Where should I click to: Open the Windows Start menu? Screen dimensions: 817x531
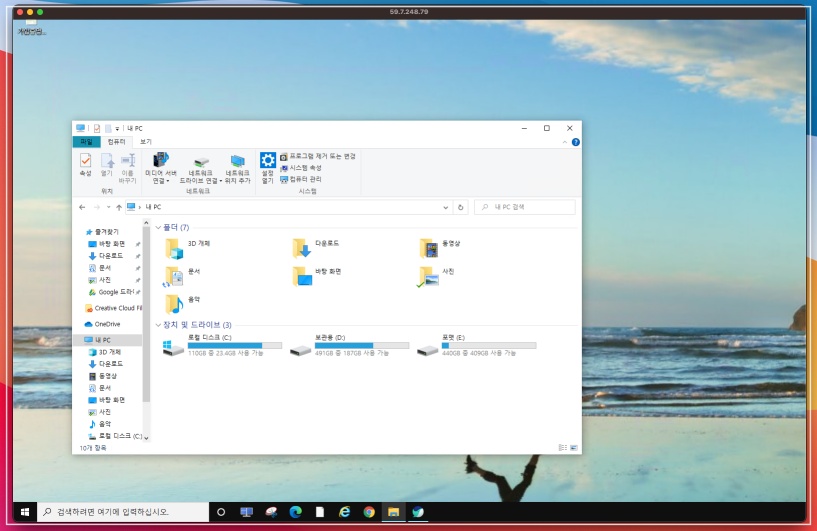25,512
